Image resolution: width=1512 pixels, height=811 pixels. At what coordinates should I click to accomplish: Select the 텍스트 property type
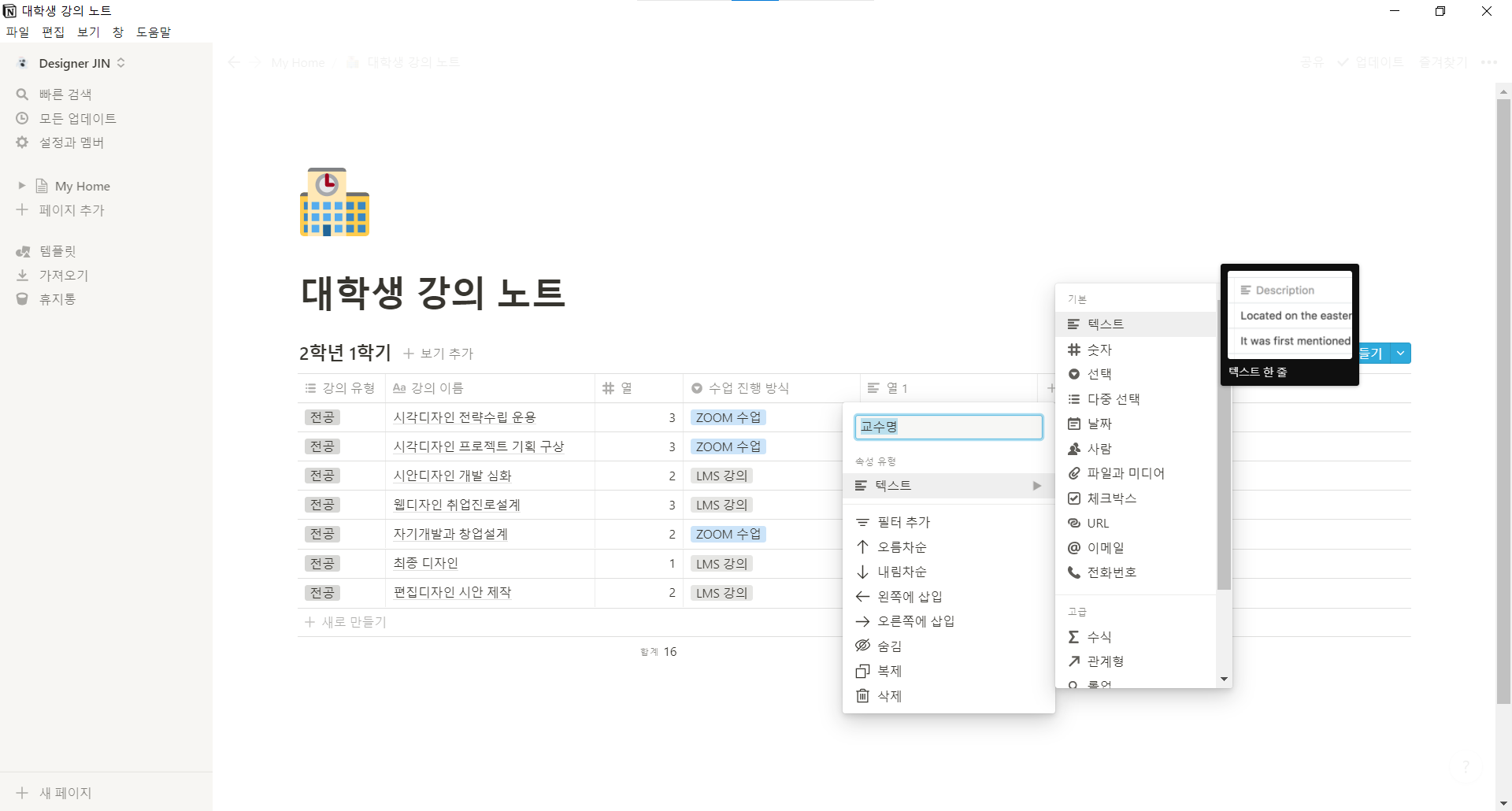(x=1136, y=324)
